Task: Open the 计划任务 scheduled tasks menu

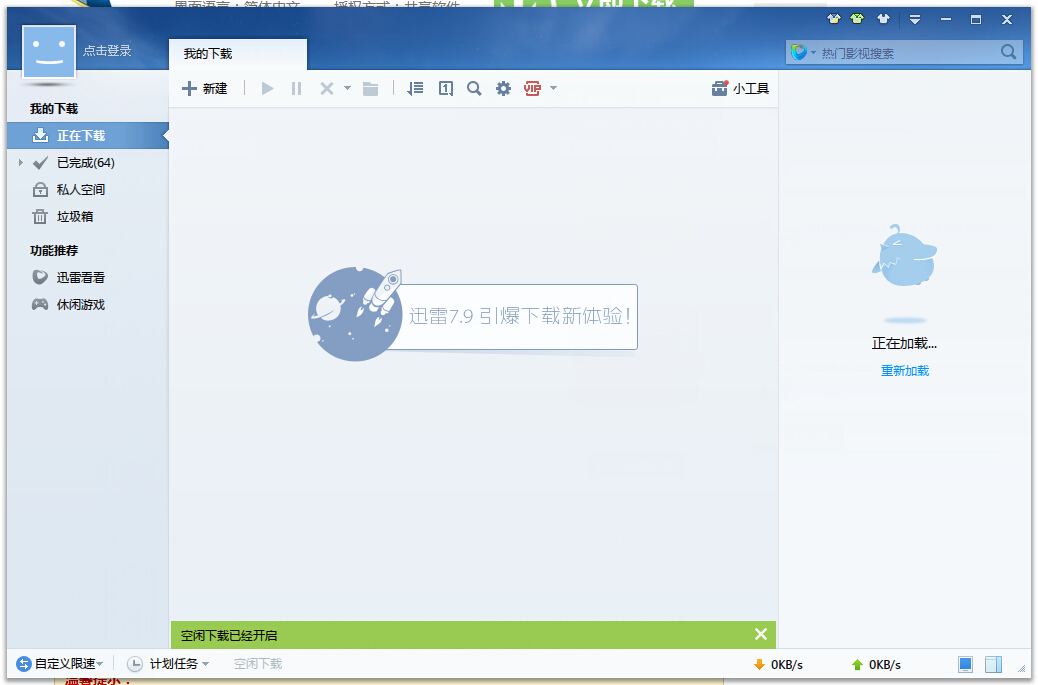Action: 168,664
